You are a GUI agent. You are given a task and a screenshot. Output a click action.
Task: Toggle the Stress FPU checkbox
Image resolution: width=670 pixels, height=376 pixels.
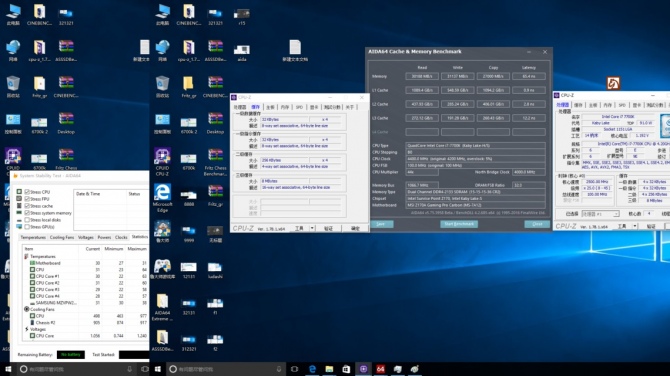pos(27,199)
